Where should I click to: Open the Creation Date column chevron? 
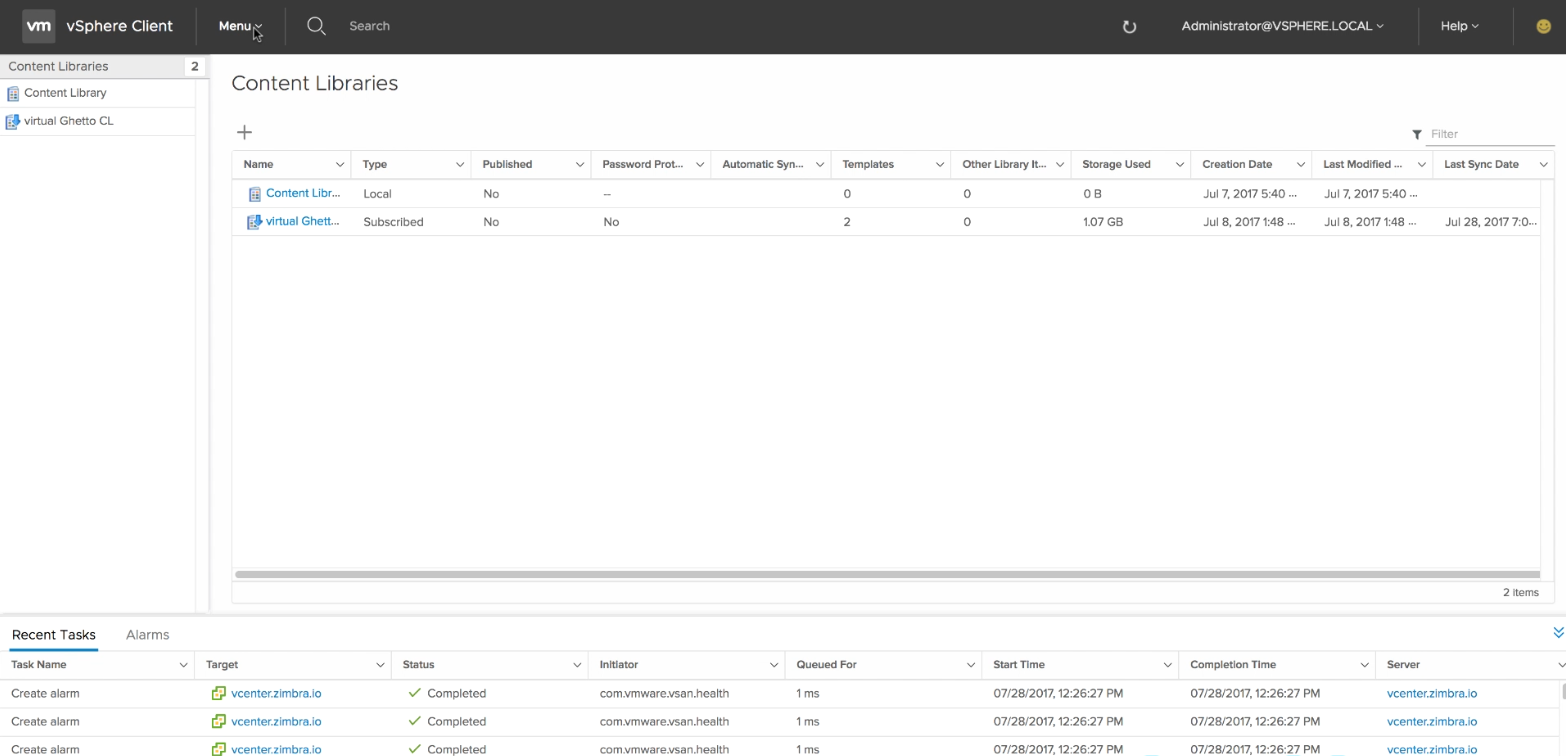[1301, 164]
